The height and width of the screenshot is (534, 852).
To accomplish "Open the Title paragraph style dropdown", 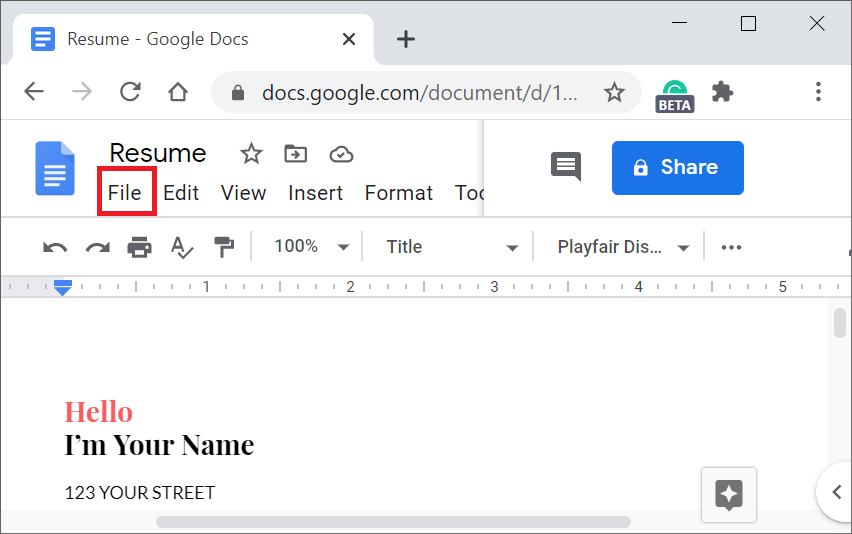I will pyautogui.click(x=451, y=247).
